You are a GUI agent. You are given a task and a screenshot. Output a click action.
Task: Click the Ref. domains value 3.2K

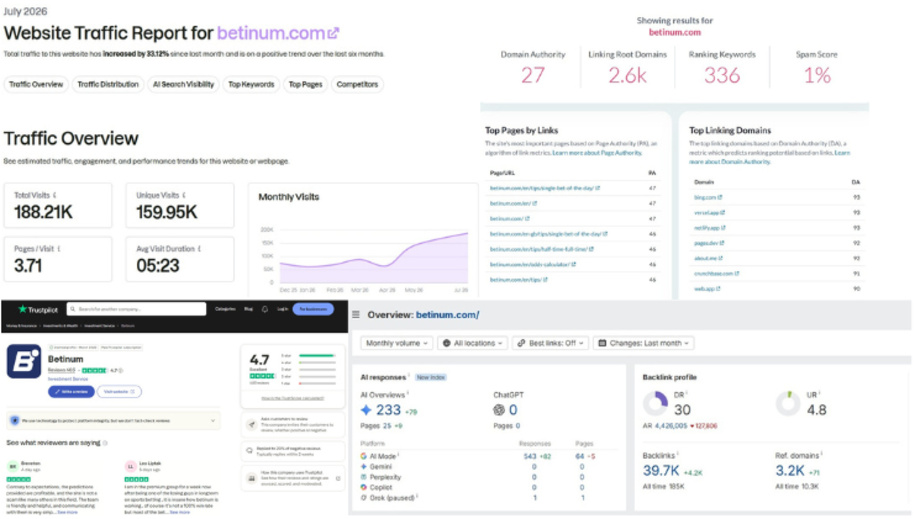(x=790, y=471)
